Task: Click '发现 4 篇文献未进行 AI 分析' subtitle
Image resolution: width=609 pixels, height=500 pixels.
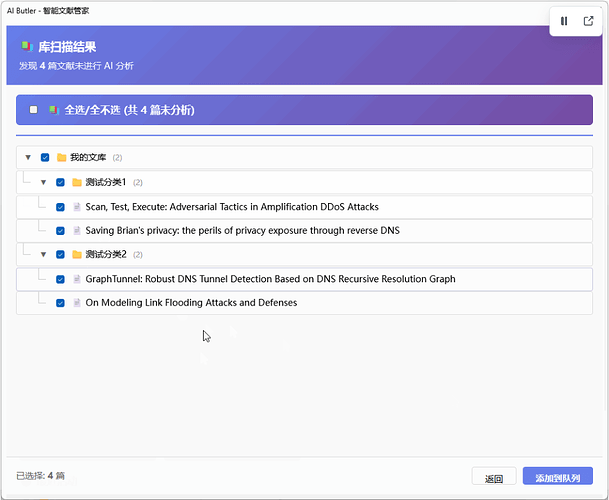Action: click(x=76, y=66)
